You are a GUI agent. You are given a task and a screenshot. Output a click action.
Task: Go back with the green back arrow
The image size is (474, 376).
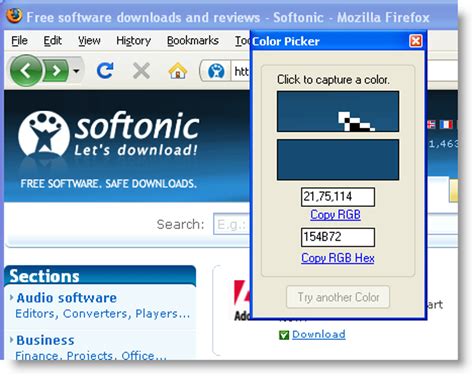point(26,70)
